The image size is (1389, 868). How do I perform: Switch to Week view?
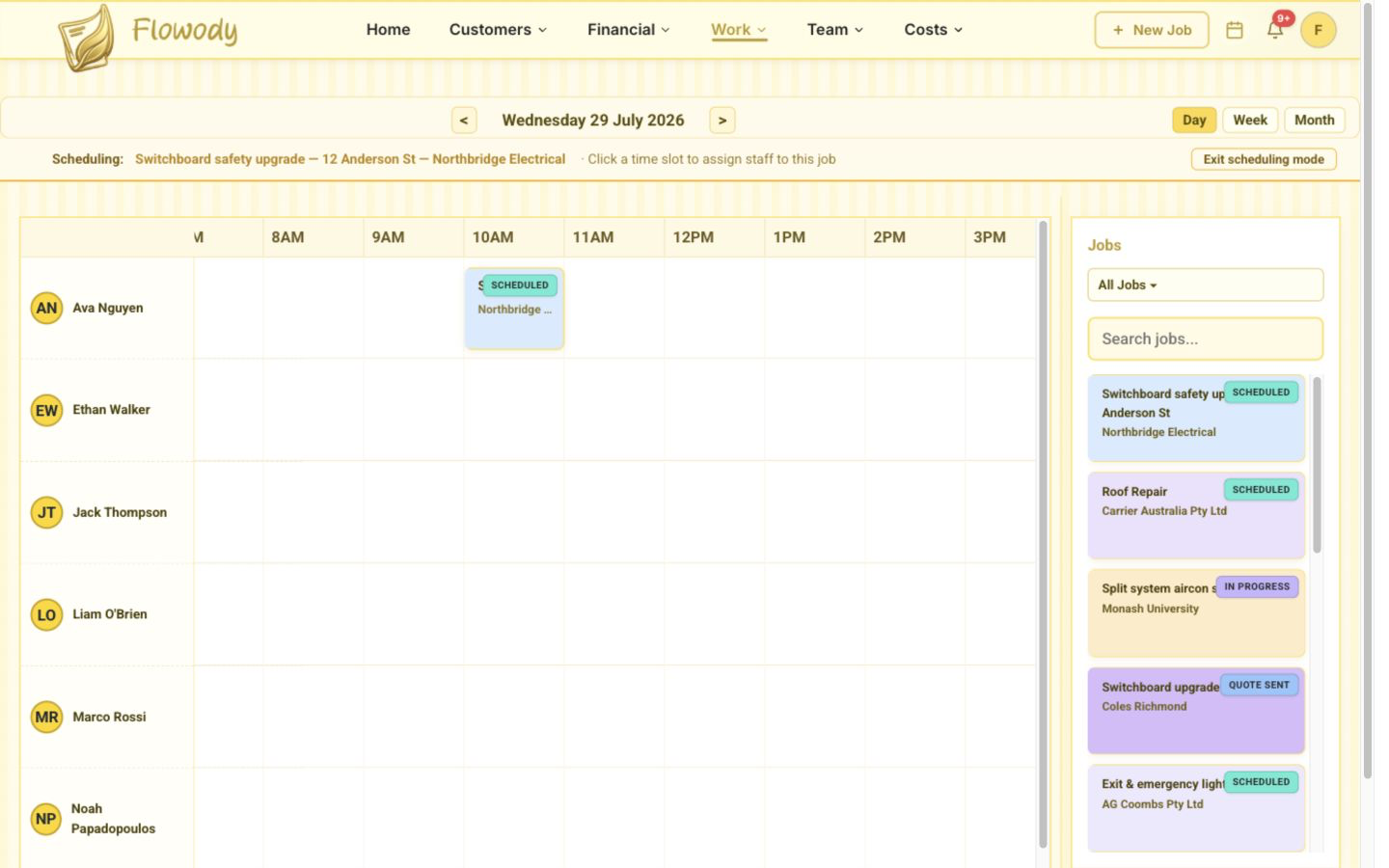click(x=1250, y=121)
